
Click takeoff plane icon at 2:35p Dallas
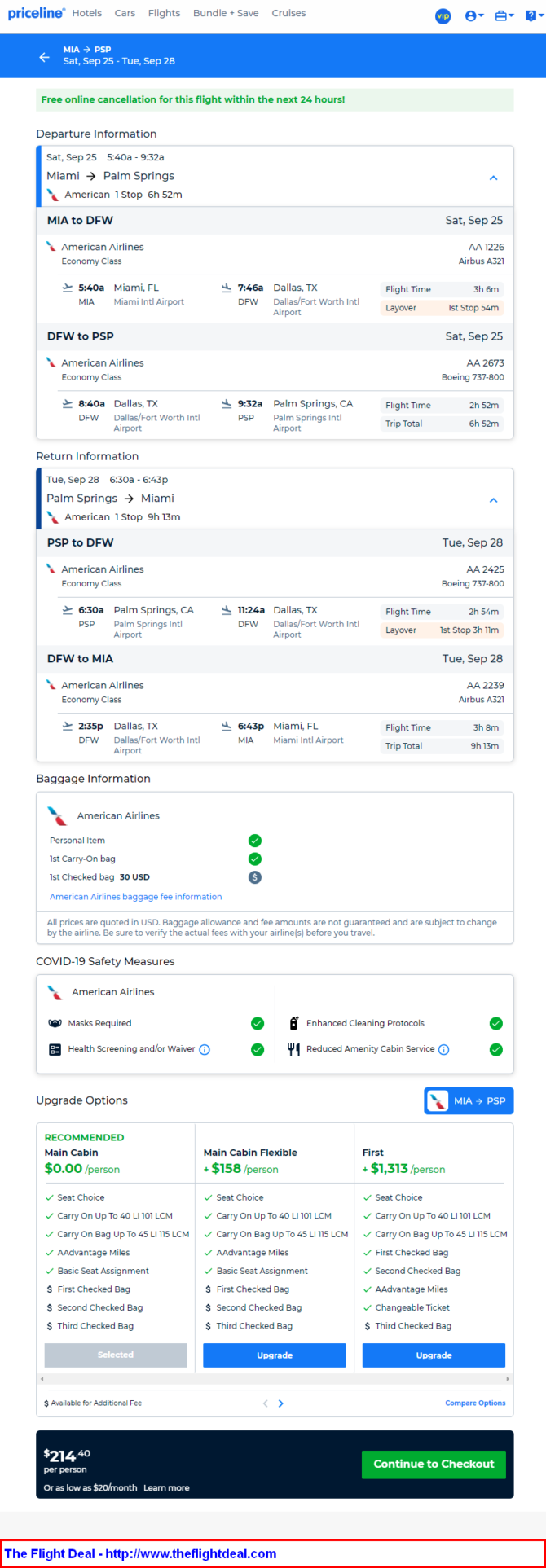(x=68, y=726)
